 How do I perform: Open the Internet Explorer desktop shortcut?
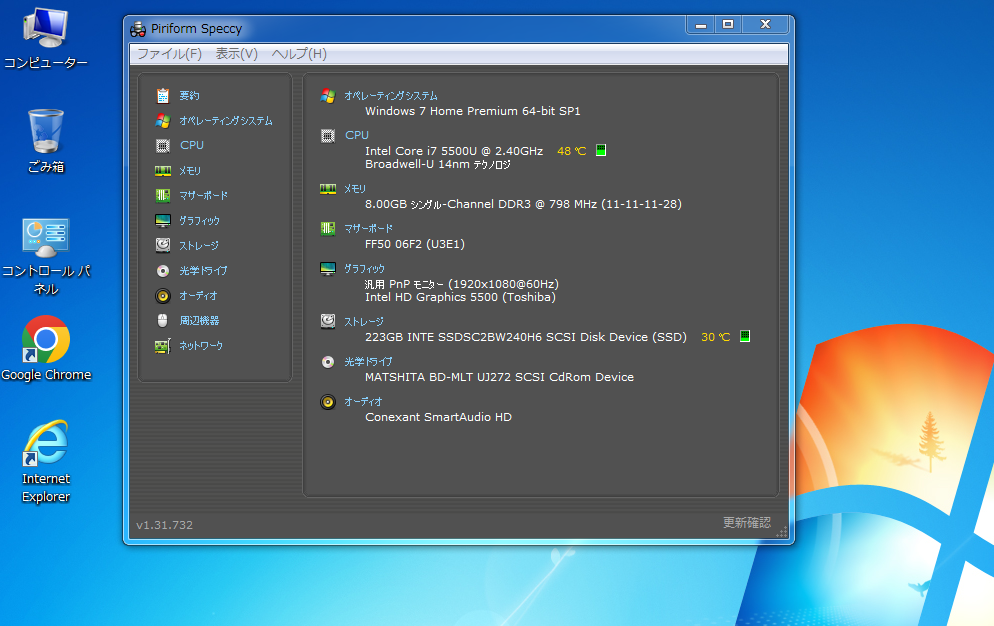(46, 461)
